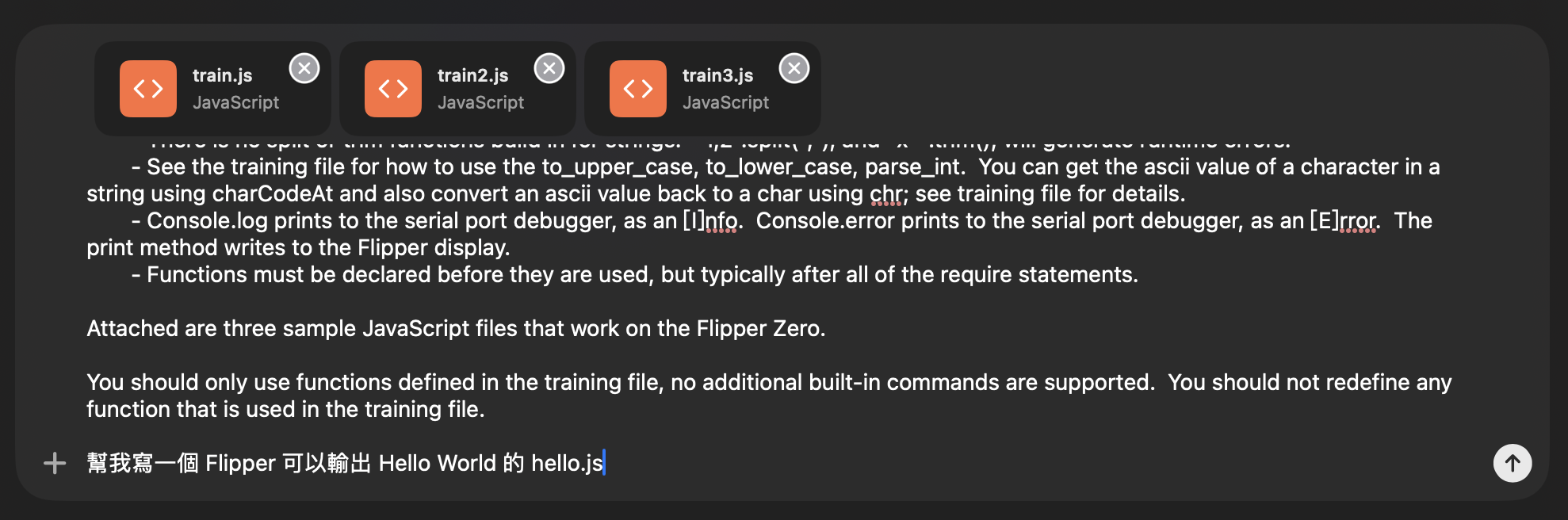
Task: Click the underlined "[I]nfo" text
Action: [x=710, y=221]
